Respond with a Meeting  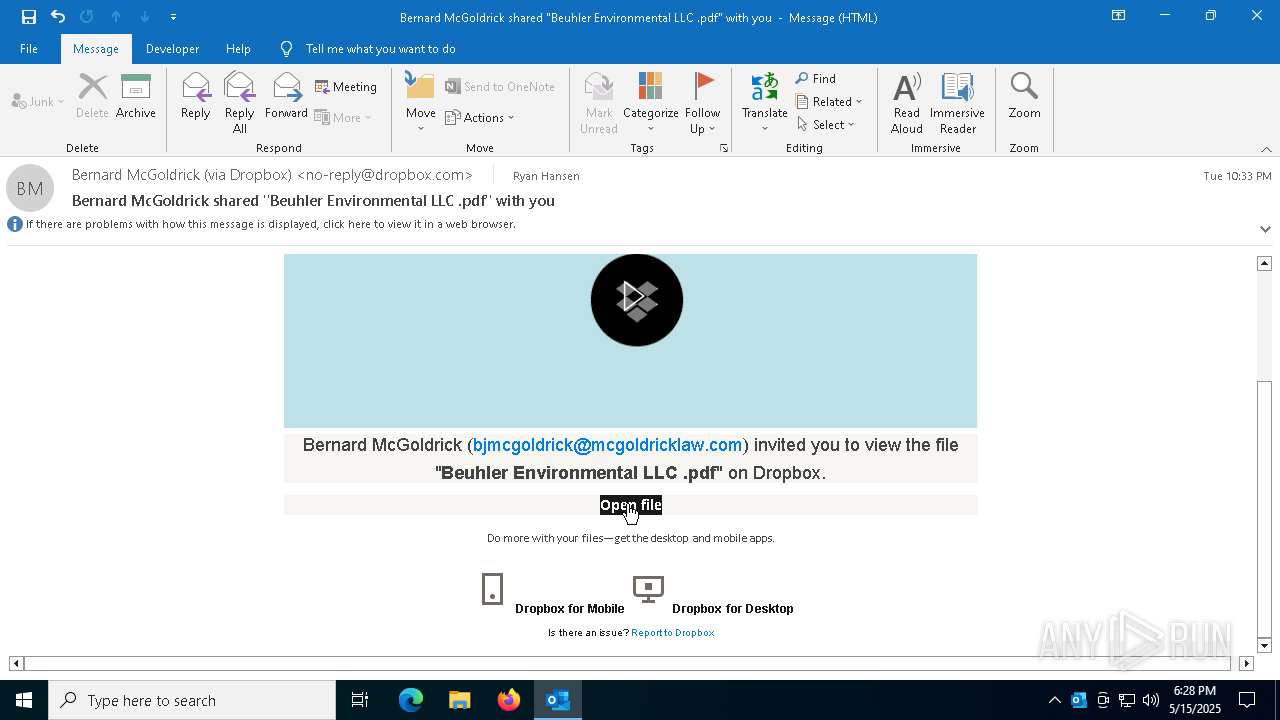pyautogui.click(x=346, y=87)
